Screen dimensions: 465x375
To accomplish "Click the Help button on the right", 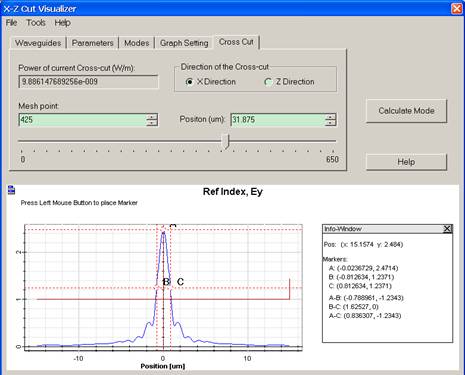I will 406,162.
